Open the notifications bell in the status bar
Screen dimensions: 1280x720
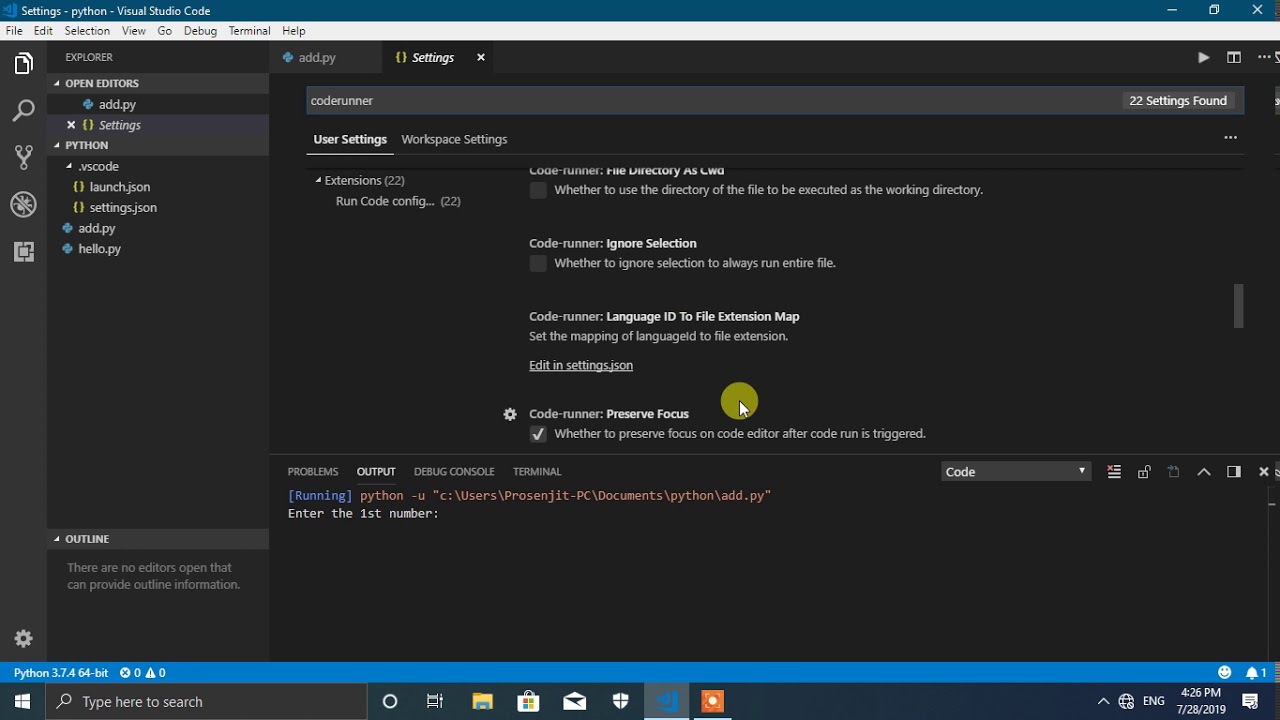[x=1257, y=673]
